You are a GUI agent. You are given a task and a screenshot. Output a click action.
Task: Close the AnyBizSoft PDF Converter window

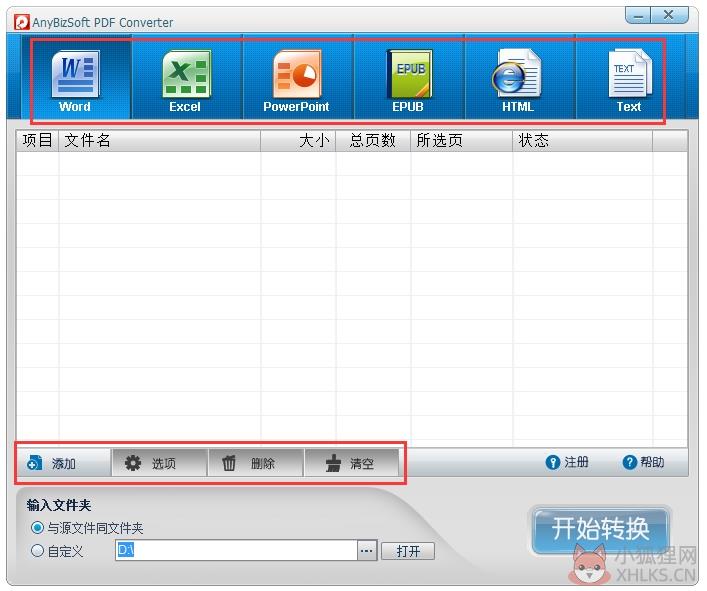tap(670, 16)
